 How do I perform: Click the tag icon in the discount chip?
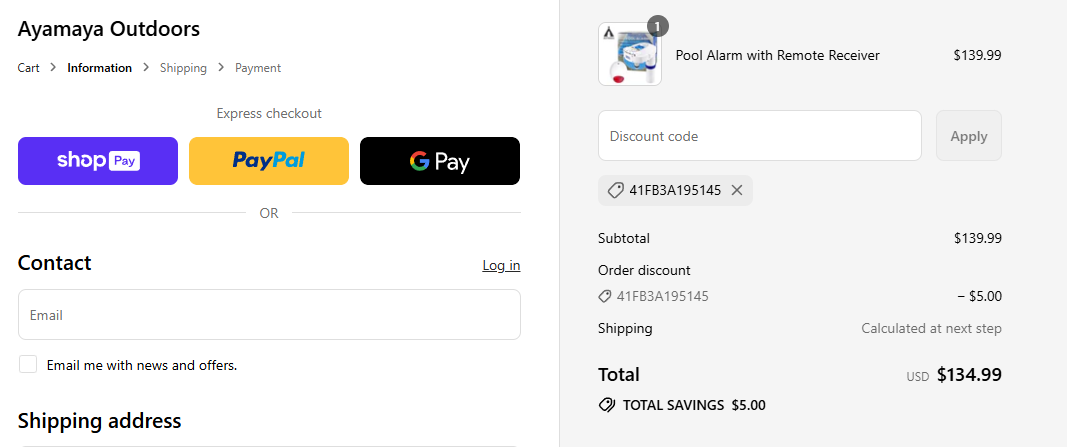click(x=614, y=191)
